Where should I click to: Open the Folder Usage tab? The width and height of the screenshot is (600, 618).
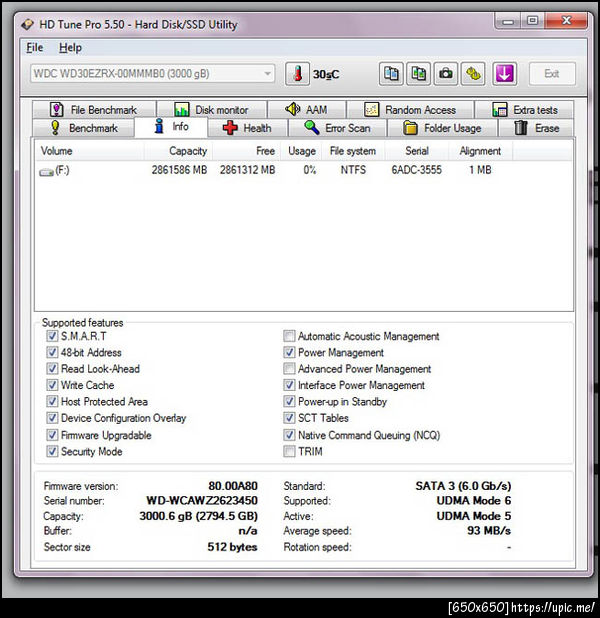tap(442, 128)
